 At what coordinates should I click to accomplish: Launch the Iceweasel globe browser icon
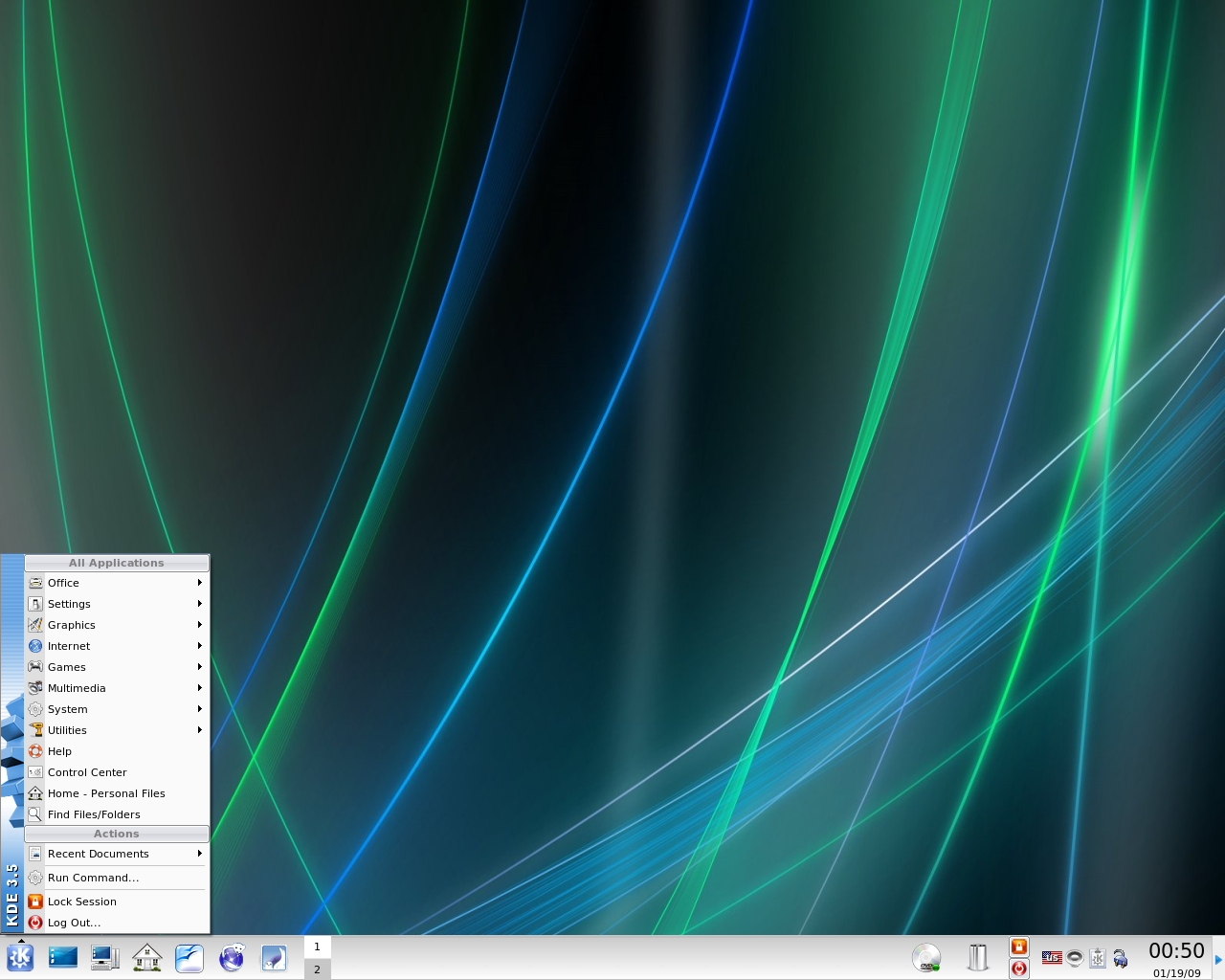[x=232, y=957]
